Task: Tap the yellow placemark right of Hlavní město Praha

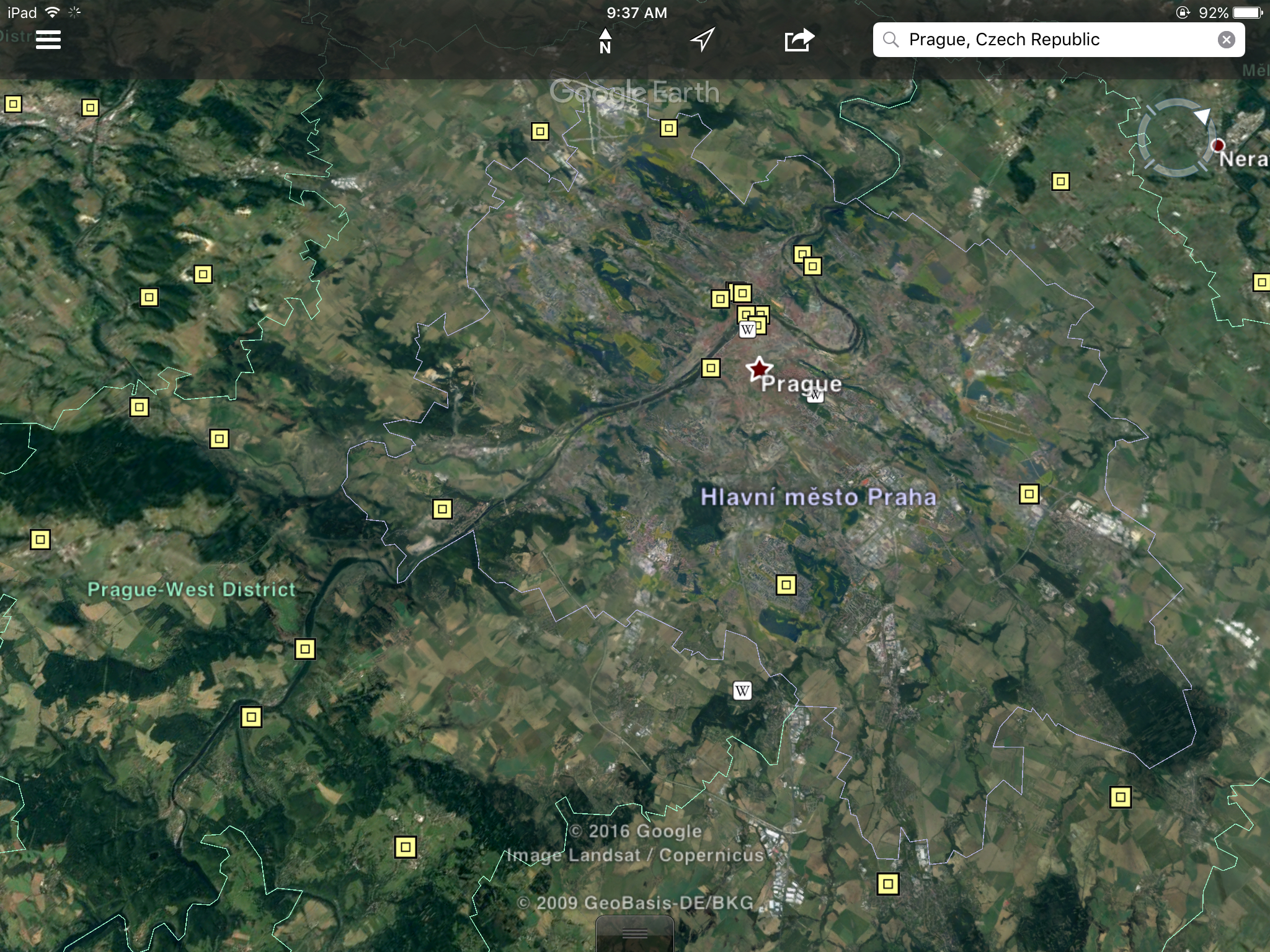Action: (x=1029, y=494)
